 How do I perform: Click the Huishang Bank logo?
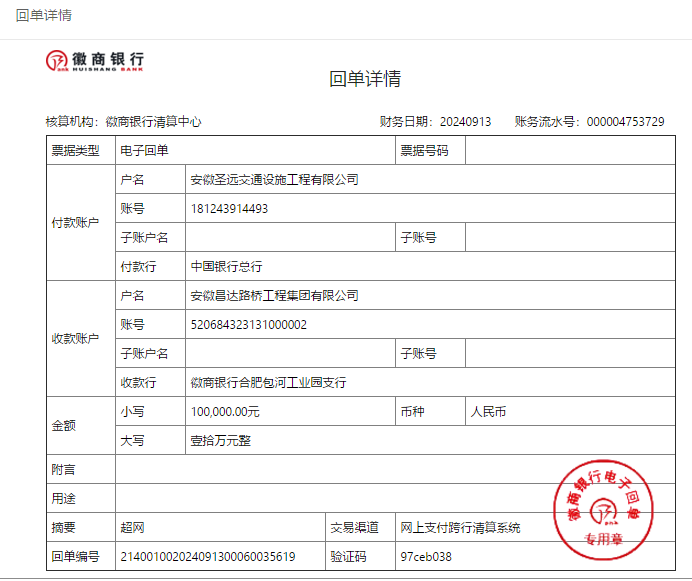[95, 61]
